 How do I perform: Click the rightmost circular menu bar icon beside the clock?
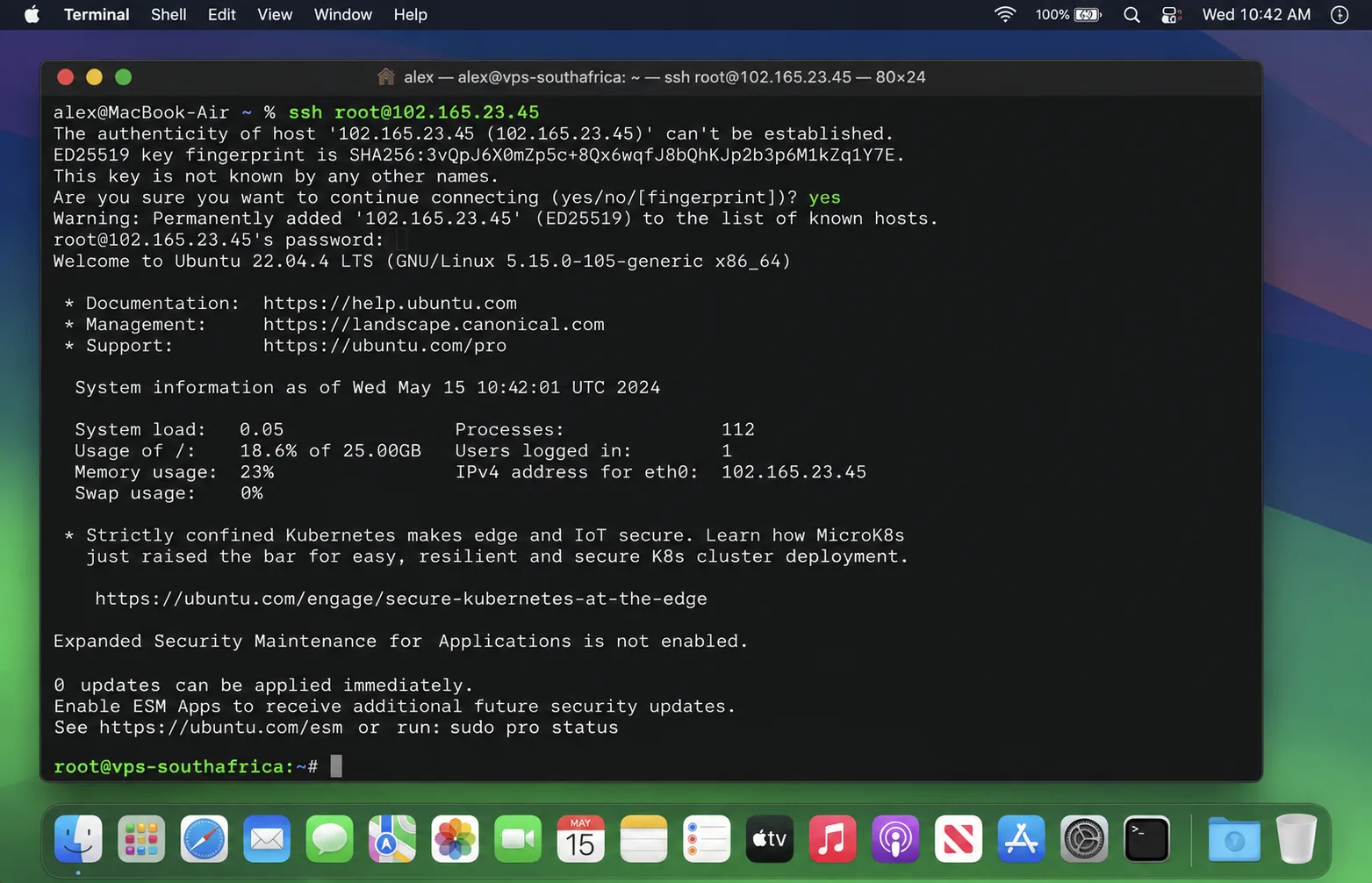coord(1340,15)
